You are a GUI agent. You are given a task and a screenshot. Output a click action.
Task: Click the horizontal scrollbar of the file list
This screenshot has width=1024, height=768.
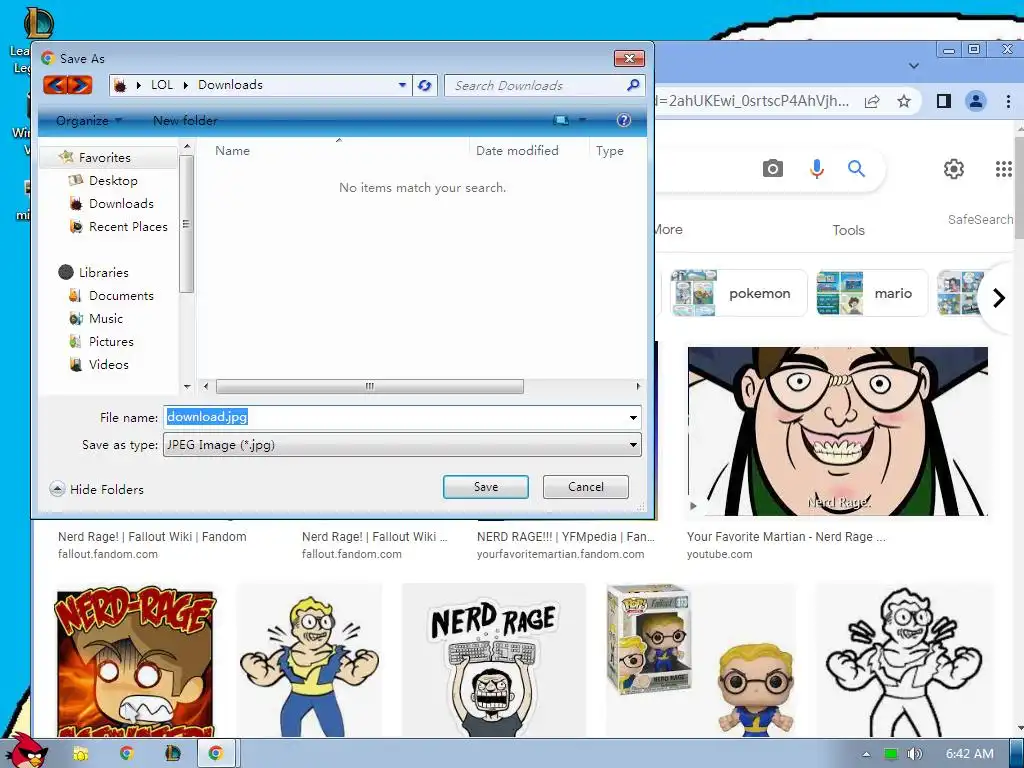coord(370,387)
